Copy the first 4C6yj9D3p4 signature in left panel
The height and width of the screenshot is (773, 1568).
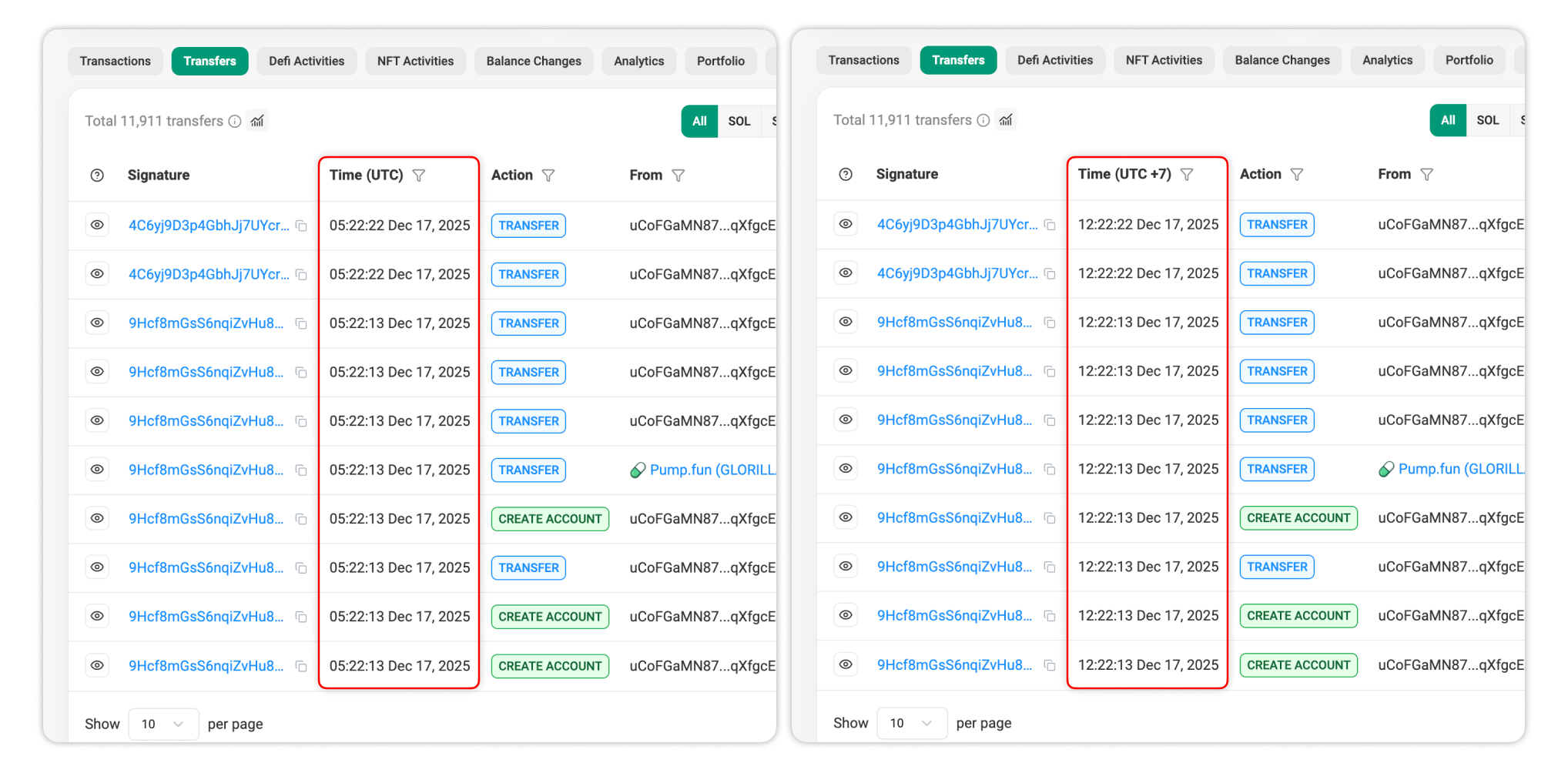click(x=302, y=226)
